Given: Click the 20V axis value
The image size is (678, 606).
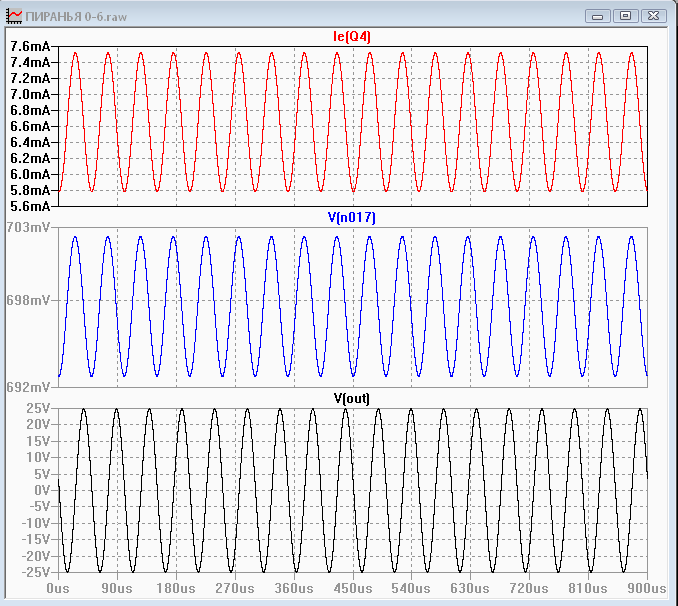Looking at the screenshot, I should [38, 425].
